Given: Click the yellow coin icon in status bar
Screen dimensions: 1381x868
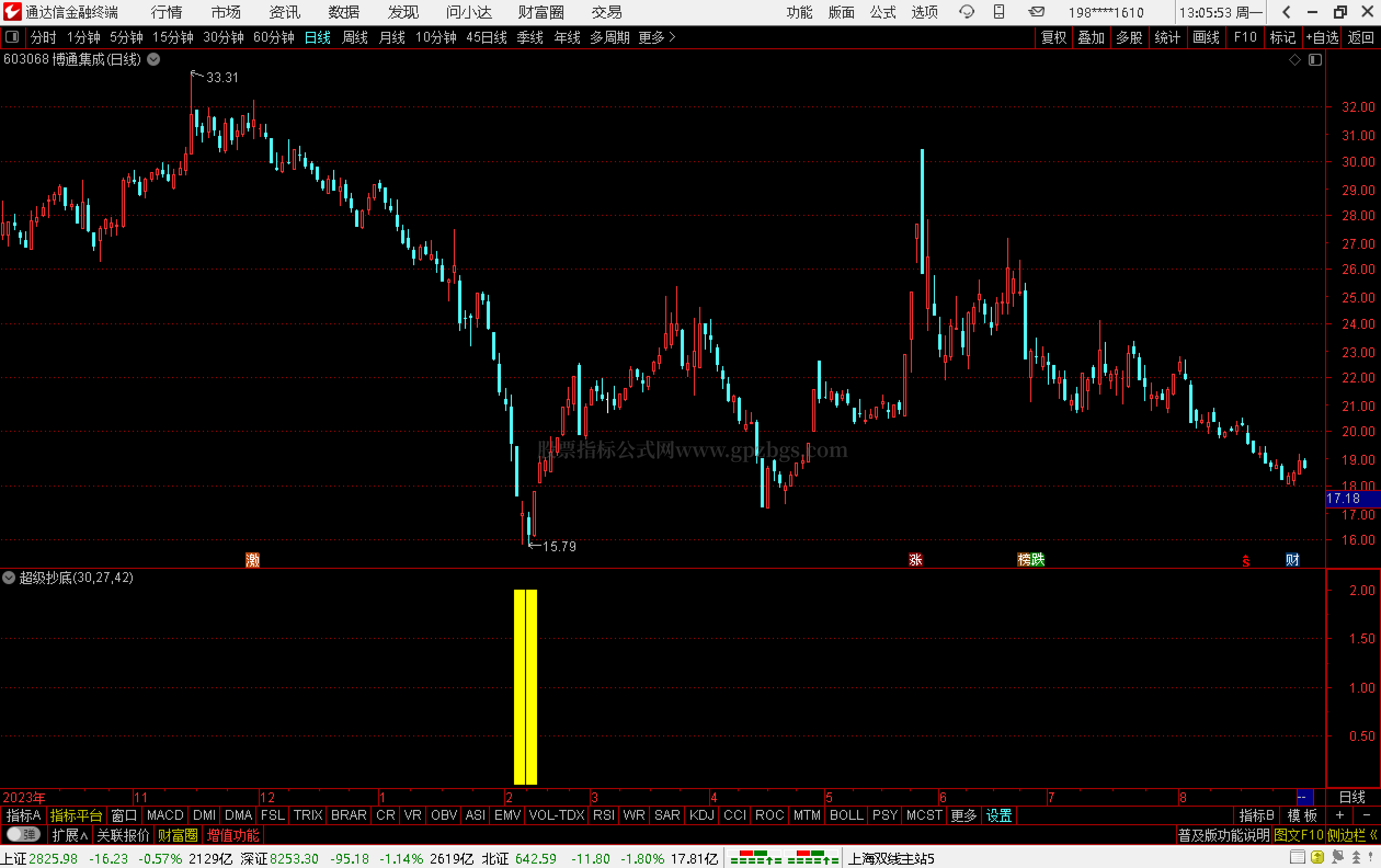Looking at the screenshot, I should [x=1317, y=857].
